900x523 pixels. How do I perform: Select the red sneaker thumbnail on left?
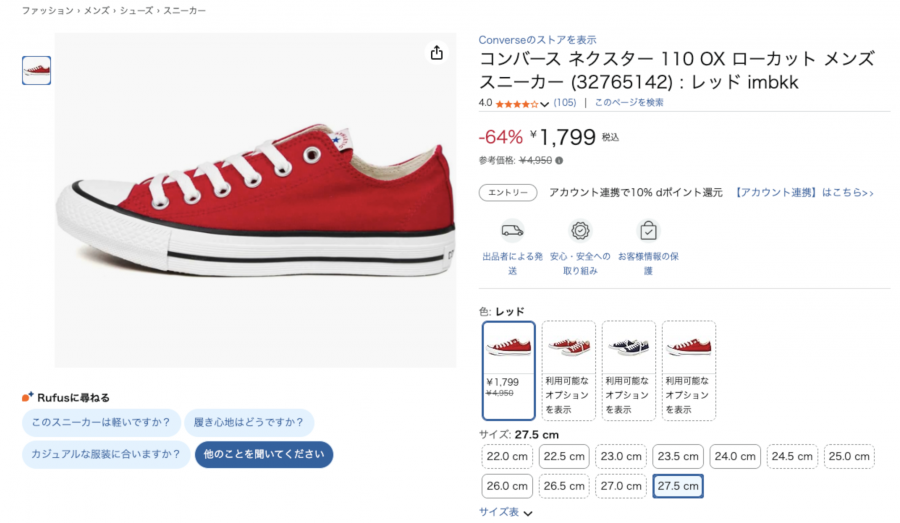pyautogui.click(x=36, y=70)
